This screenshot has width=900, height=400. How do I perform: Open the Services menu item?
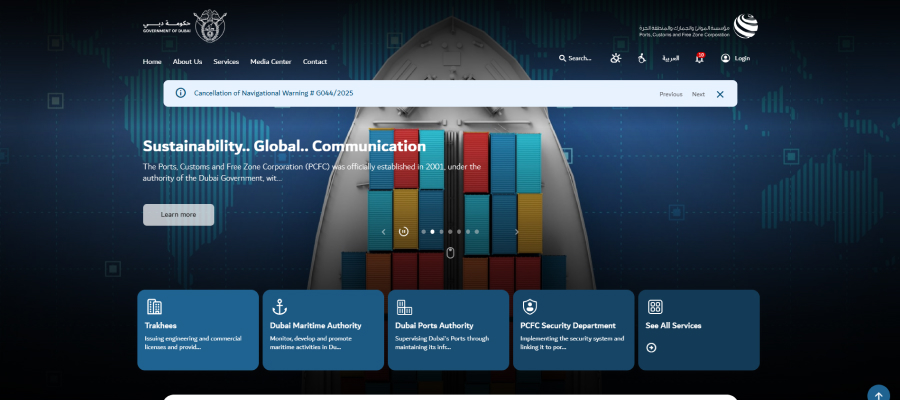click(226, 61)
